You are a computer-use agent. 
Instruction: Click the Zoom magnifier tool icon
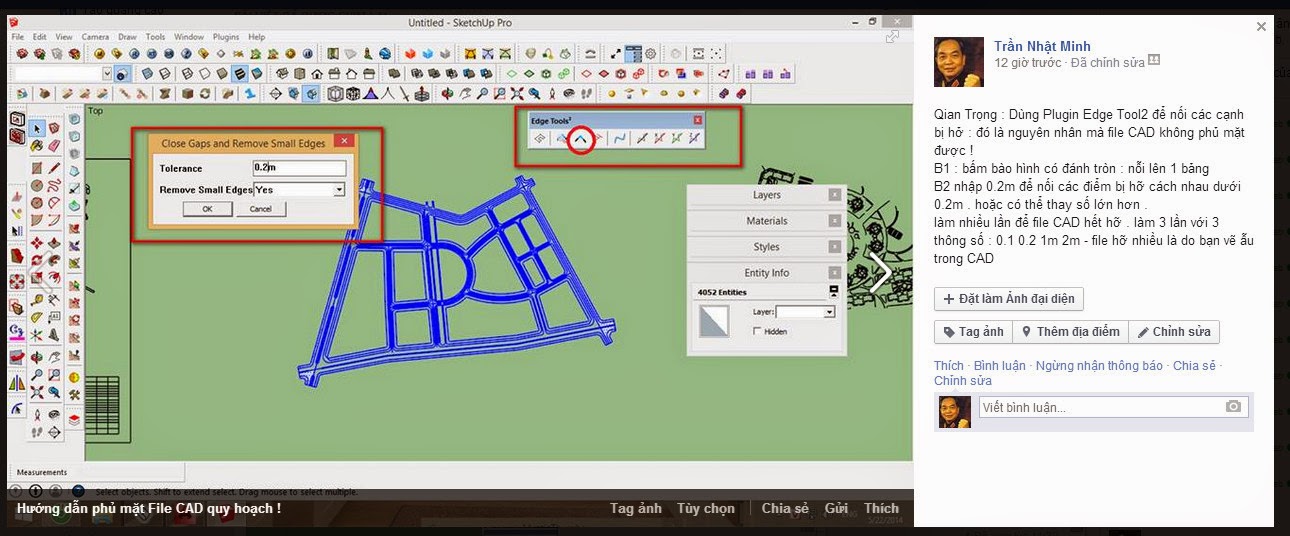pyautogui.click(x=483, y=93)
